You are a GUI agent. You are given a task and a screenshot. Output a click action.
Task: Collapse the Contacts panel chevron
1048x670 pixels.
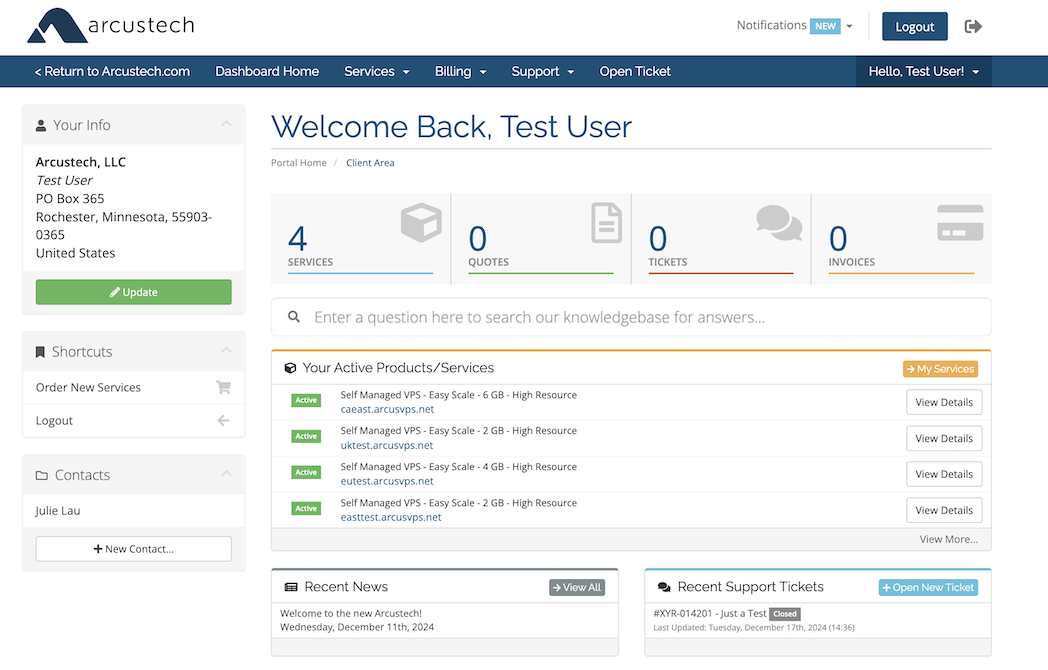227,473
